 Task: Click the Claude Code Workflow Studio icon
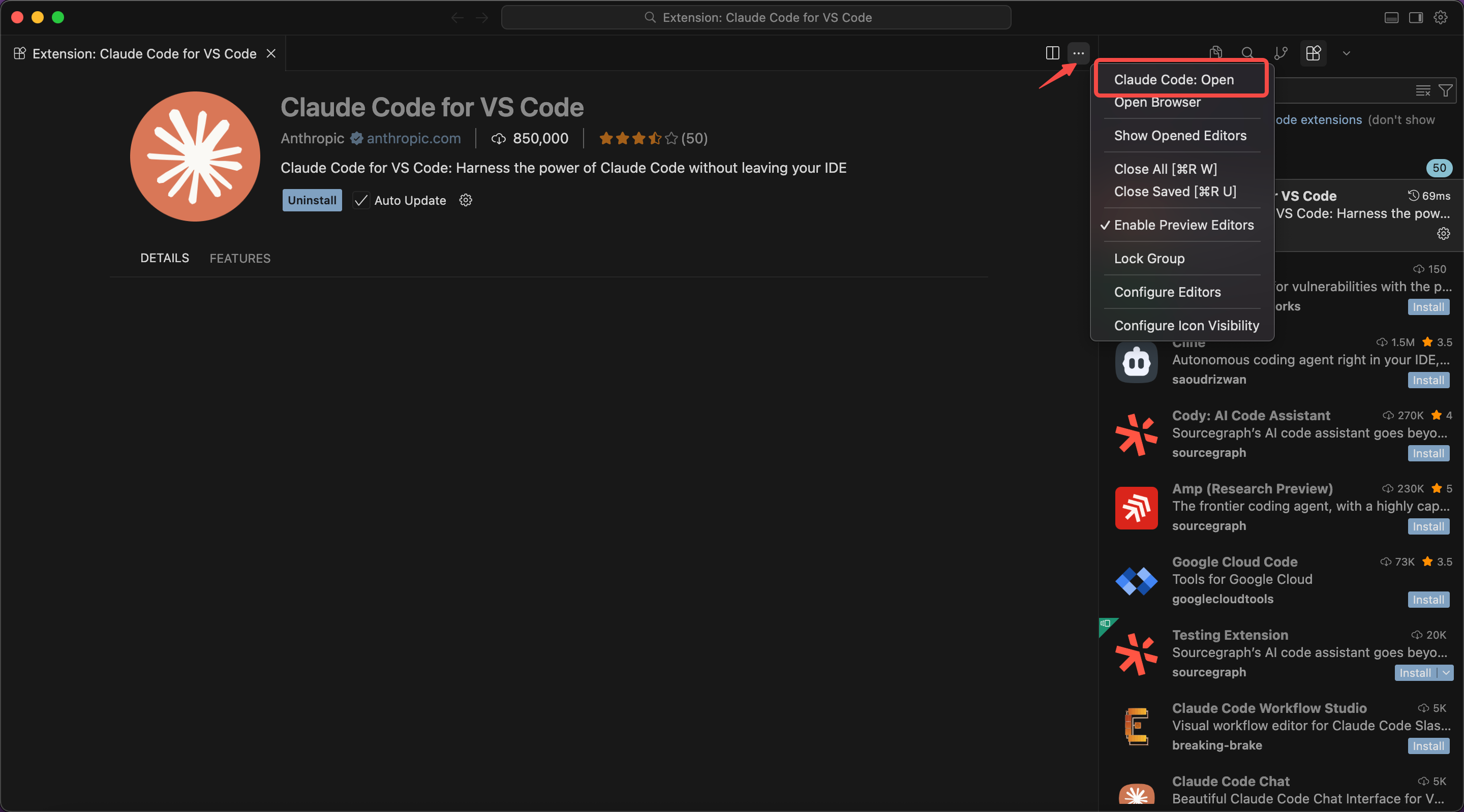[x=1136, y=727]
